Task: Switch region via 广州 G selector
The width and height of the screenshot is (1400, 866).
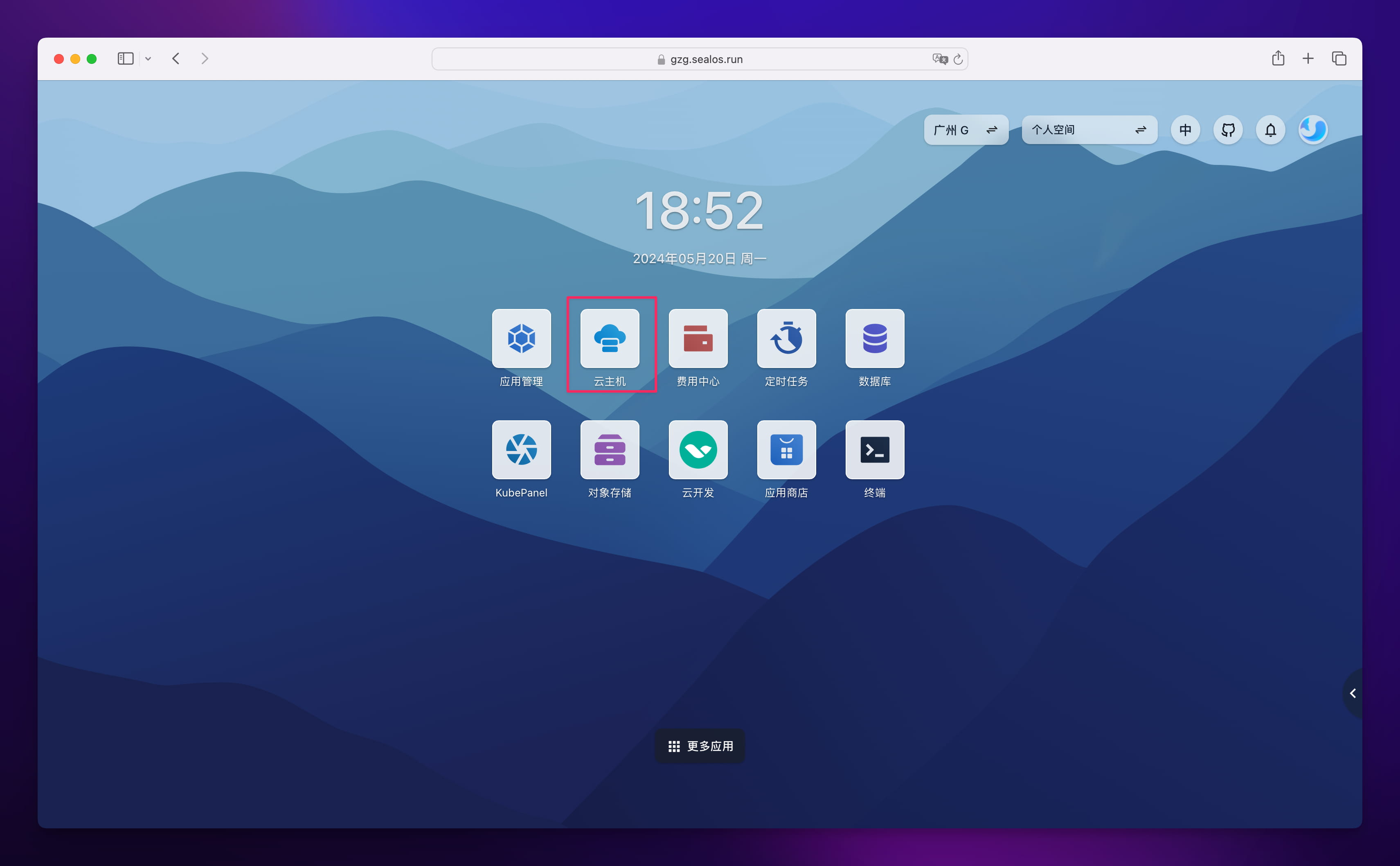Action: pyautogui.click(x=966, y=130)
